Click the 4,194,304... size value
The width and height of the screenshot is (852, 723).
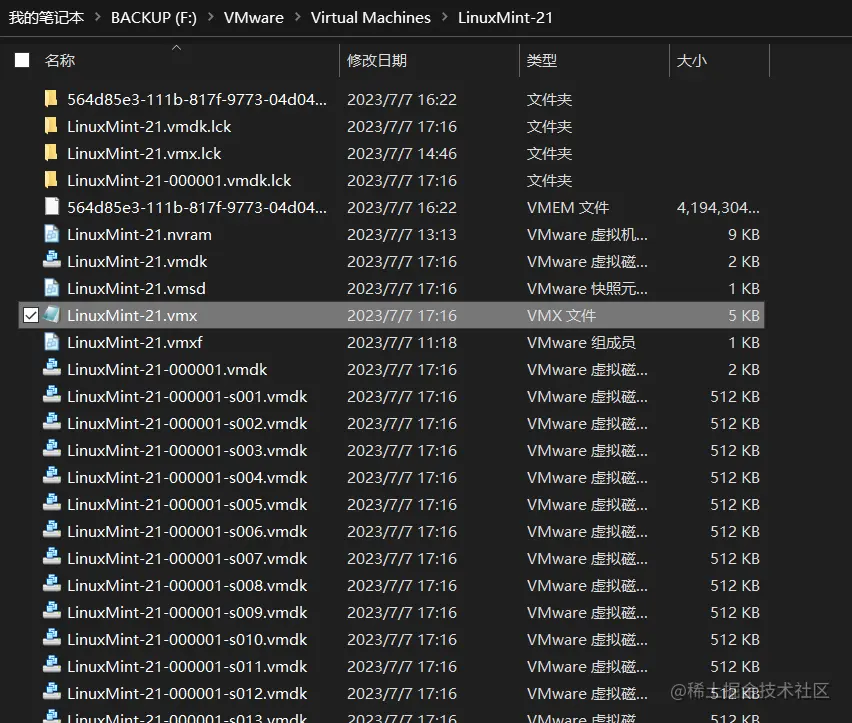[718, 208]
